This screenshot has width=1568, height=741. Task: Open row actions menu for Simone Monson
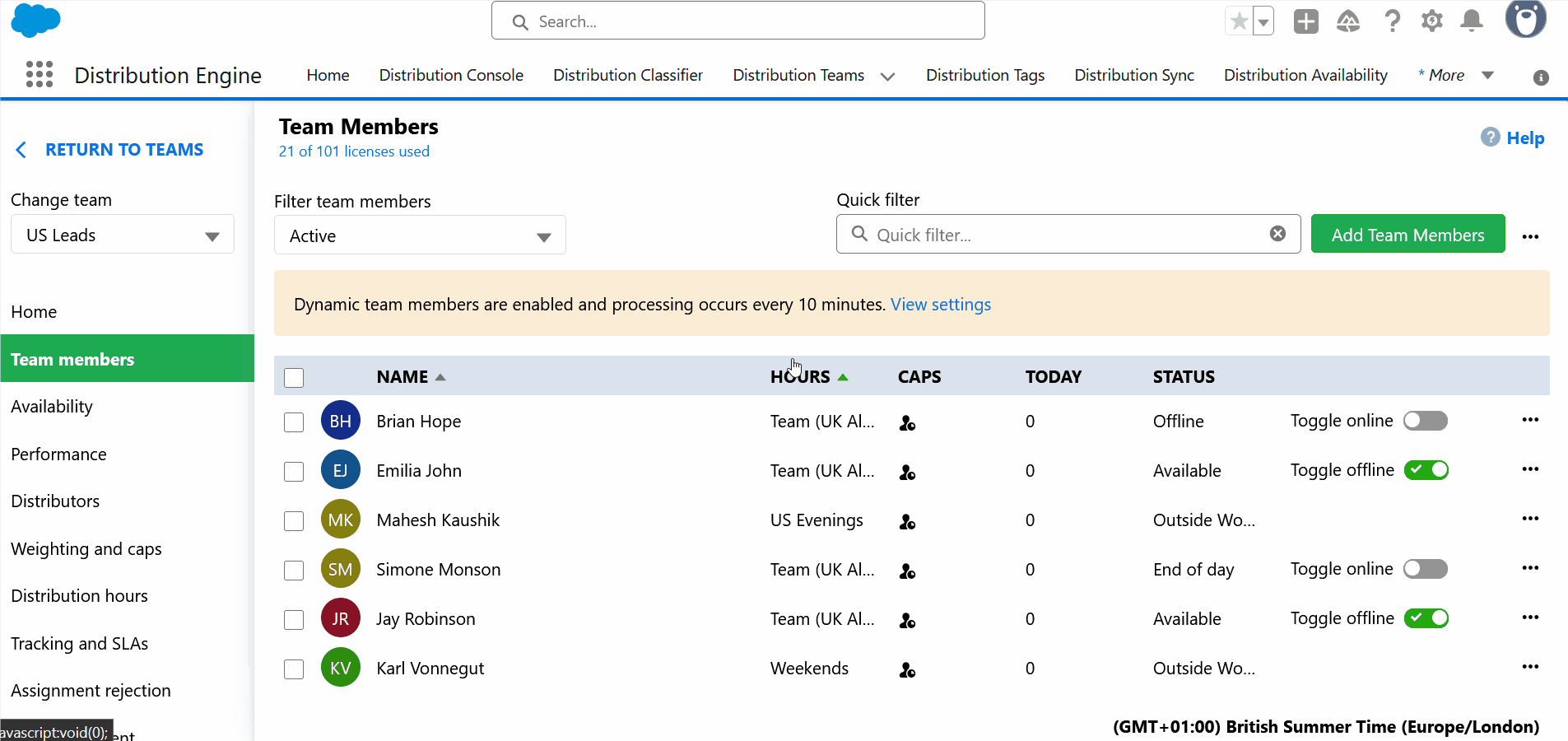click(1531, 568)
